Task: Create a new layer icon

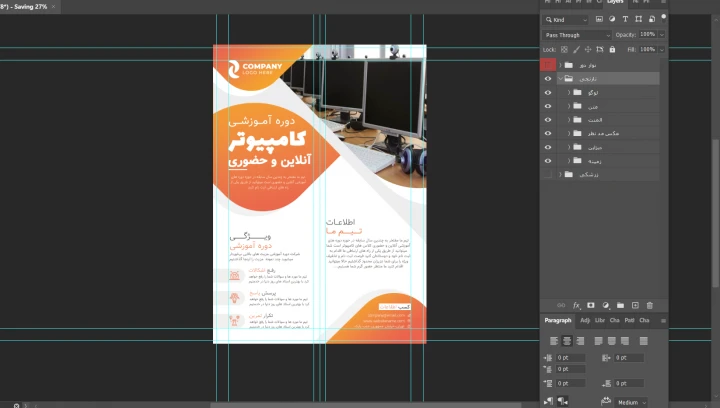Action: [635, 305]
